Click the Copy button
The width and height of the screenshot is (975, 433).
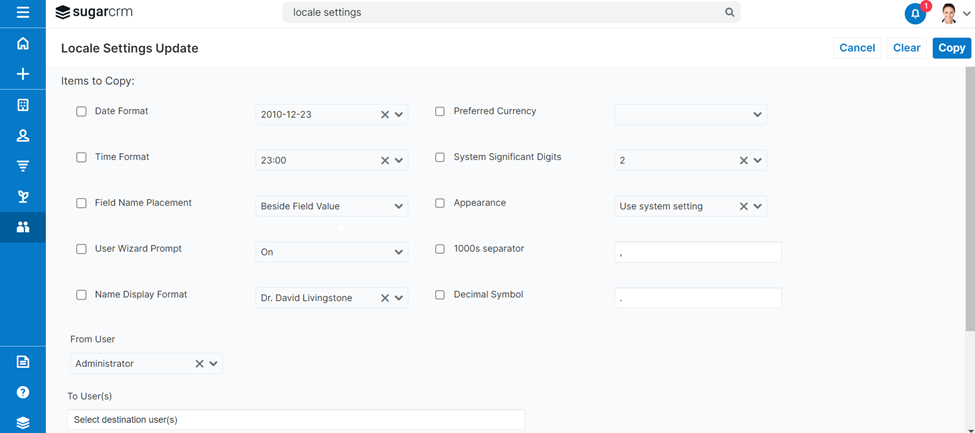pos(951,48)
